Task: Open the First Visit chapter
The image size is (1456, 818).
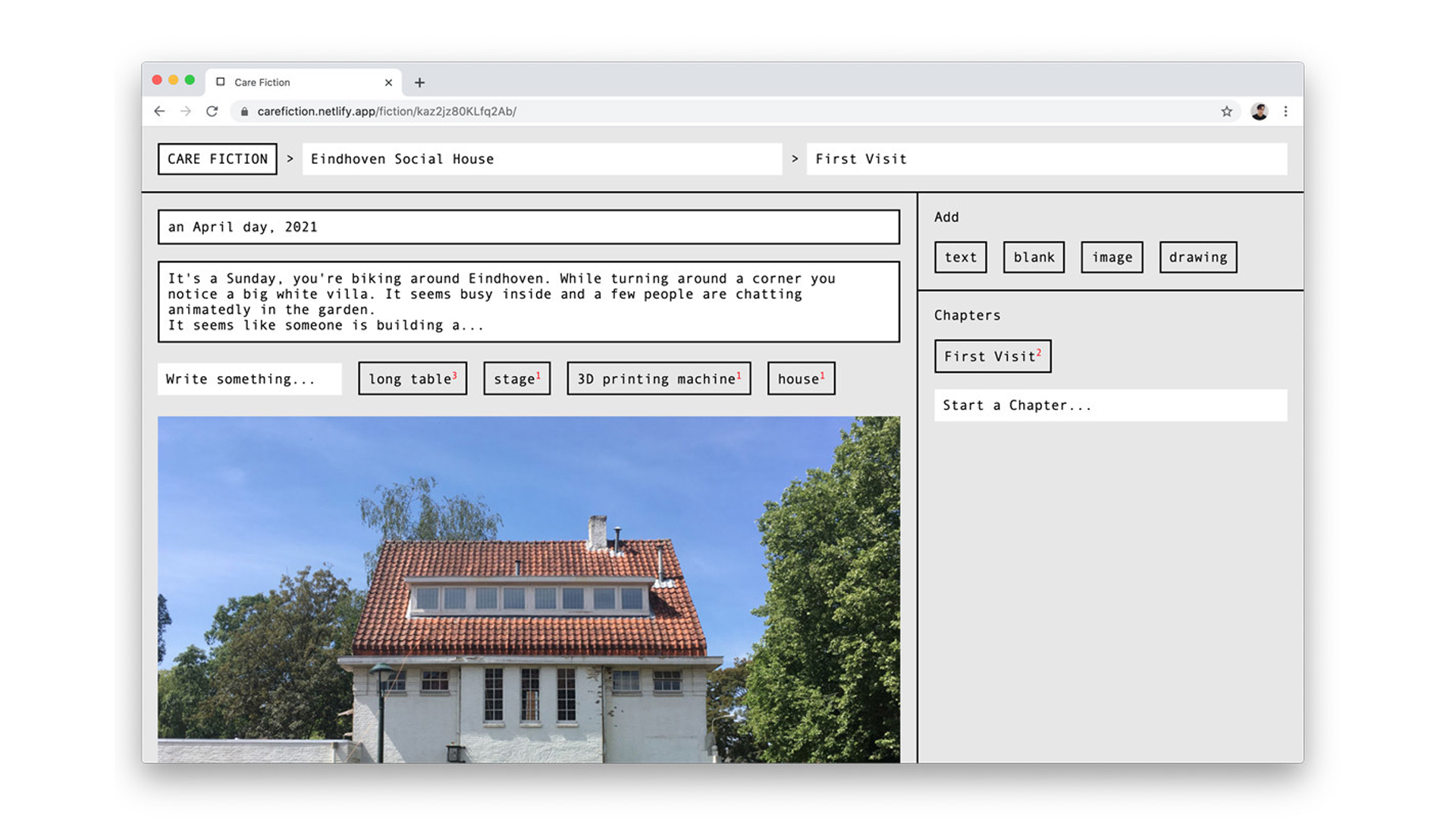Action: [x=992, y=356]
